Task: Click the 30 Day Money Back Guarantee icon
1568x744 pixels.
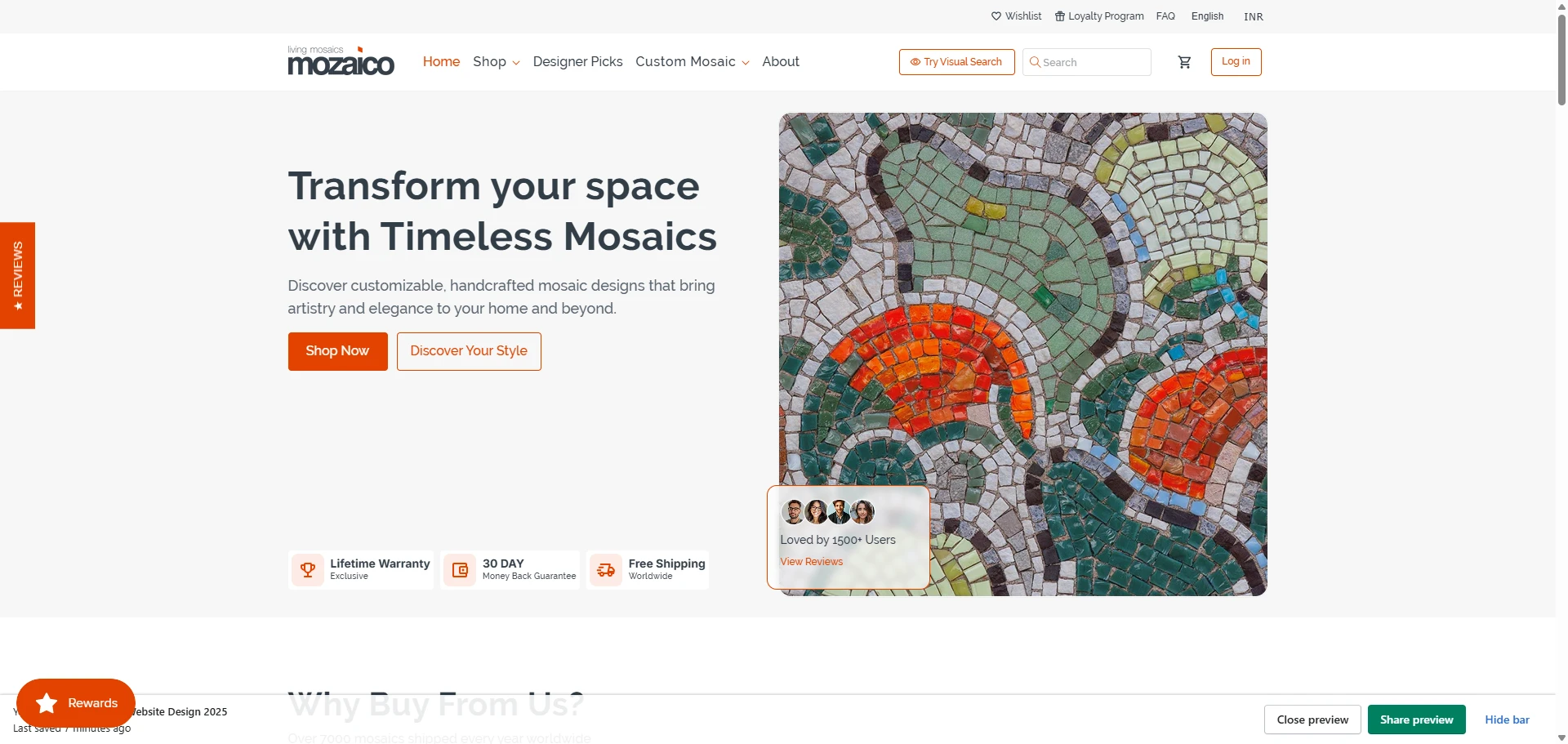Action: pyautogui.click(x=459, y=569)
